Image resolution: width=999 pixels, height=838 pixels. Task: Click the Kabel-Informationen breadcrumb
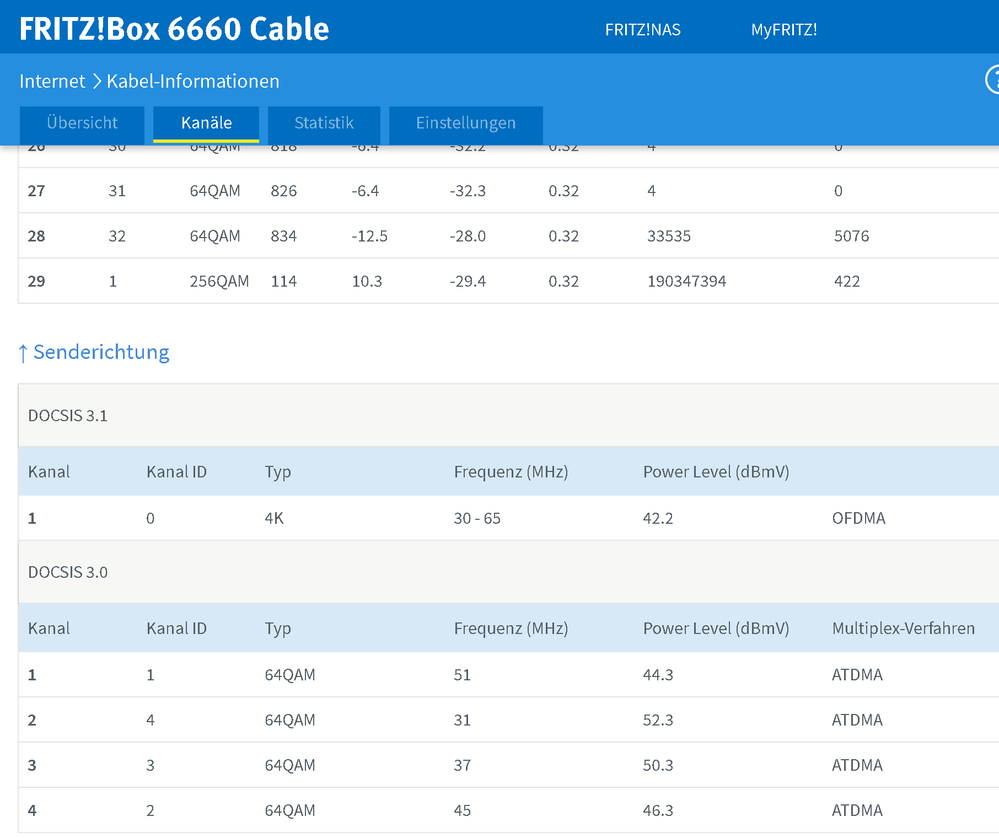pyautogui.click(x=193, y=82)
